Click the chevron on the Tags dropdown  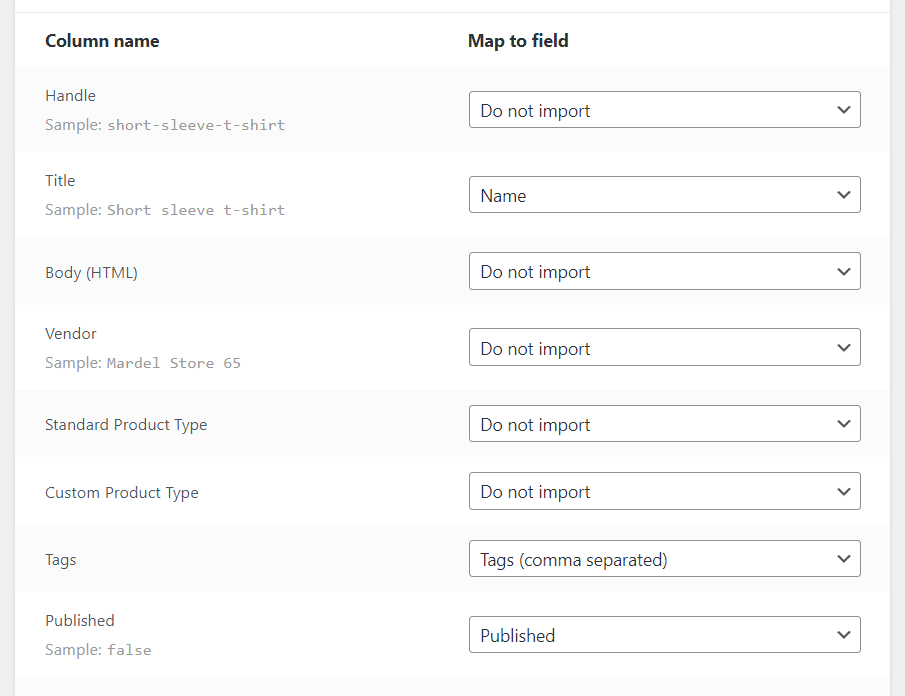click(x=843, y=558)
